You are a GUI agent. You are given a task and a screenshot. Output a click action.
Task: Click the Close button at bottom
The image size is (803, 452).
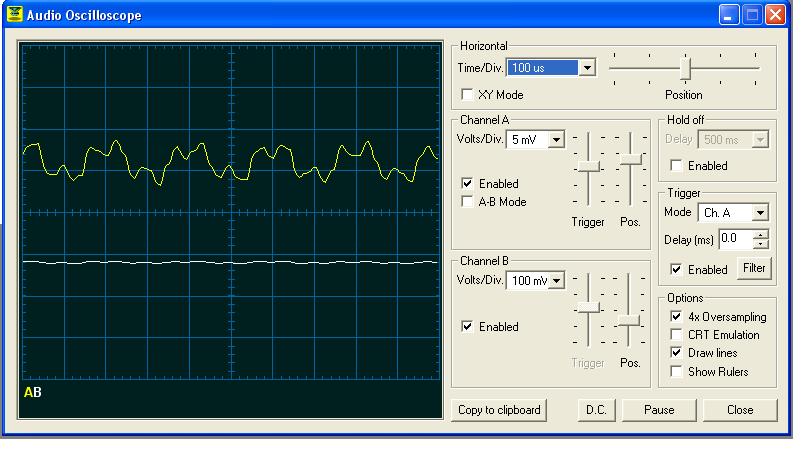coord(740,410)
